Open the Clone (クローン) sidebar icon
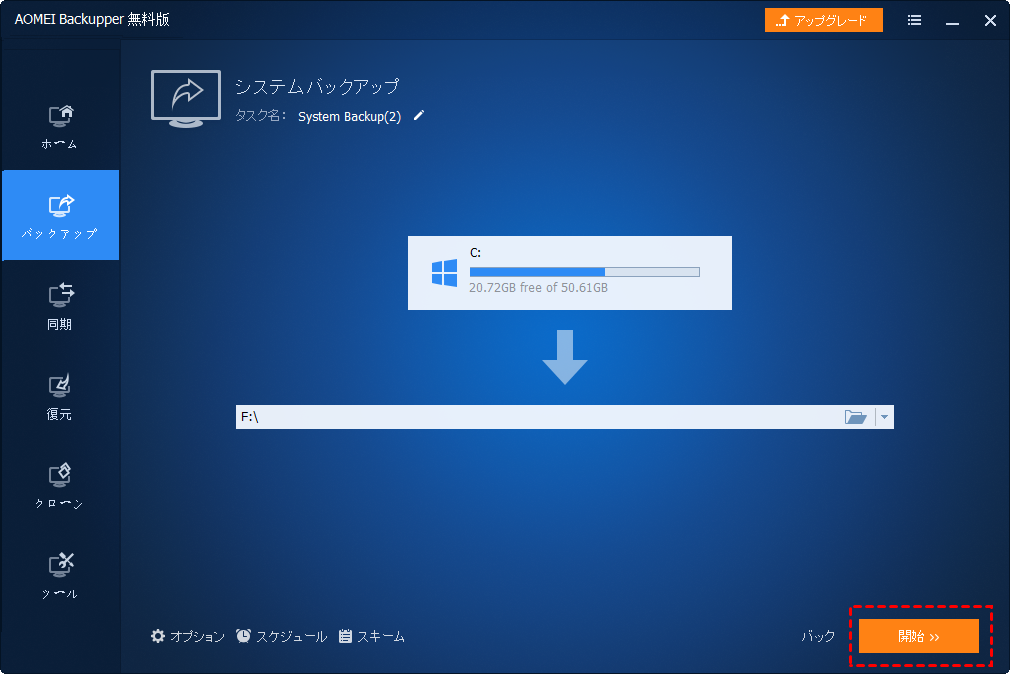This screenshot has height=674, width=1010. (60, 486)
